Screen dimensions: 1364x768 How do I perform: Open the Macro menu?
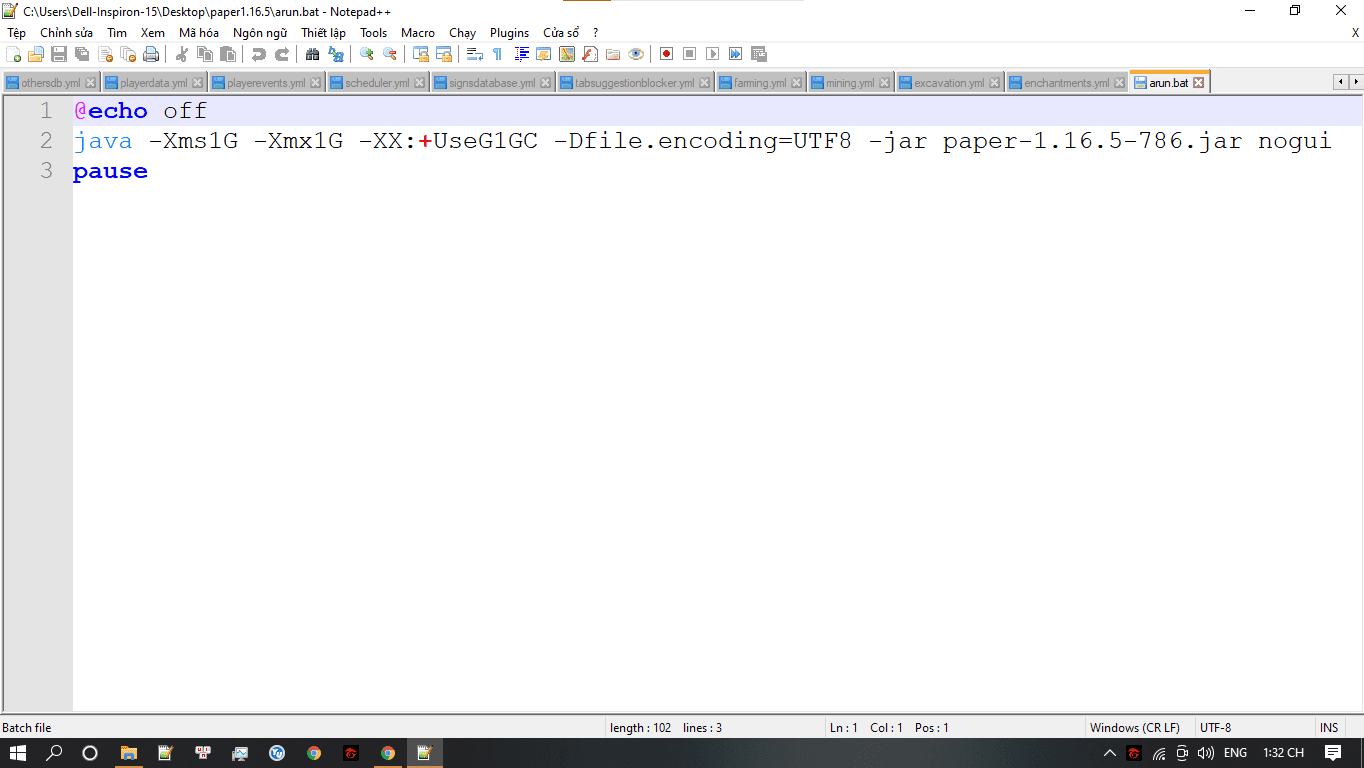coord(418,33)
